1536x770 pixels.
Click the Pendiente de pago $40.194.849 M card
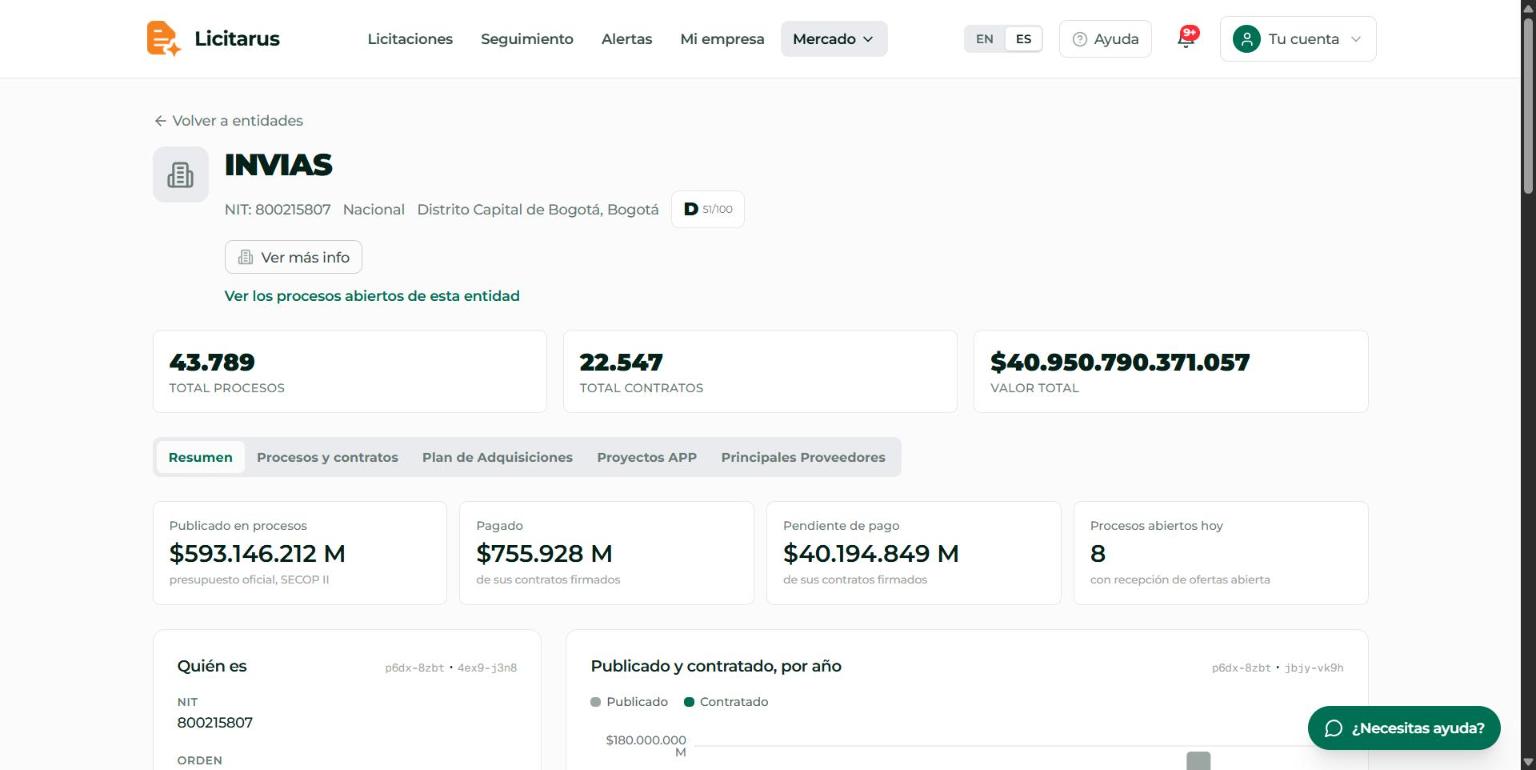pos(914,553)
